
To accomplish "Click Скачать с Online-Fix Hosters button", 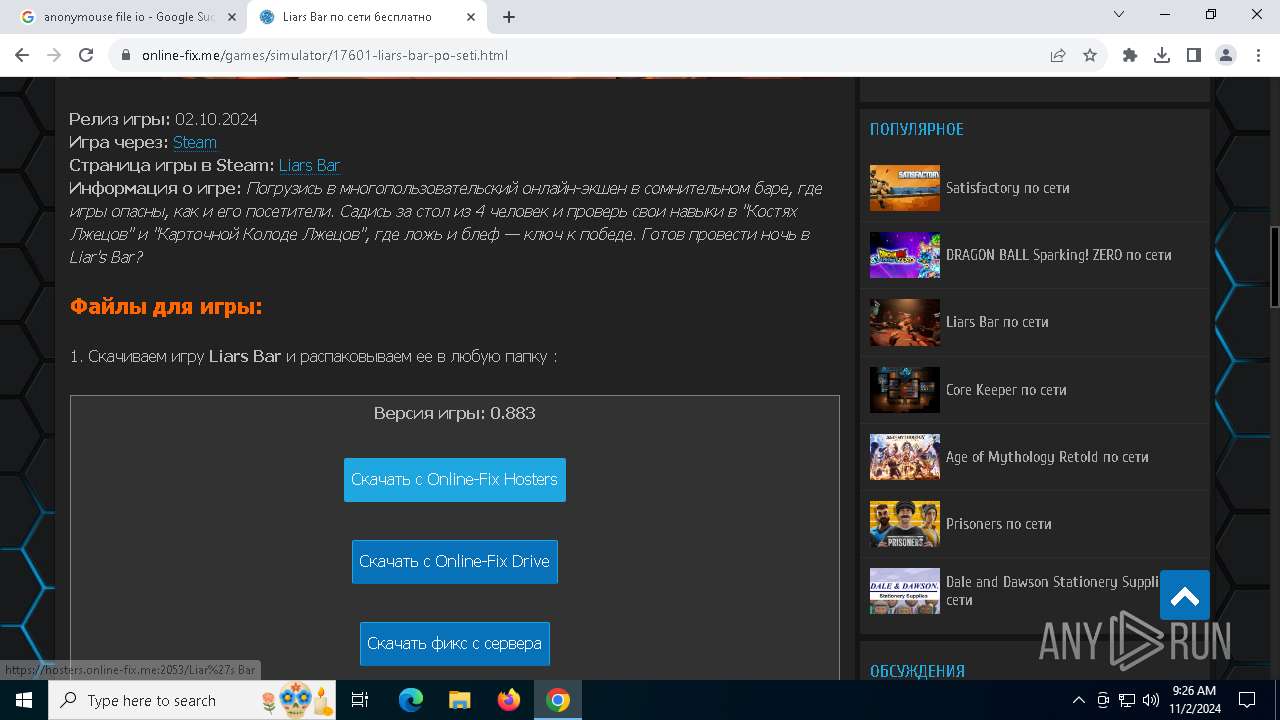I will [x=455, y=480].
